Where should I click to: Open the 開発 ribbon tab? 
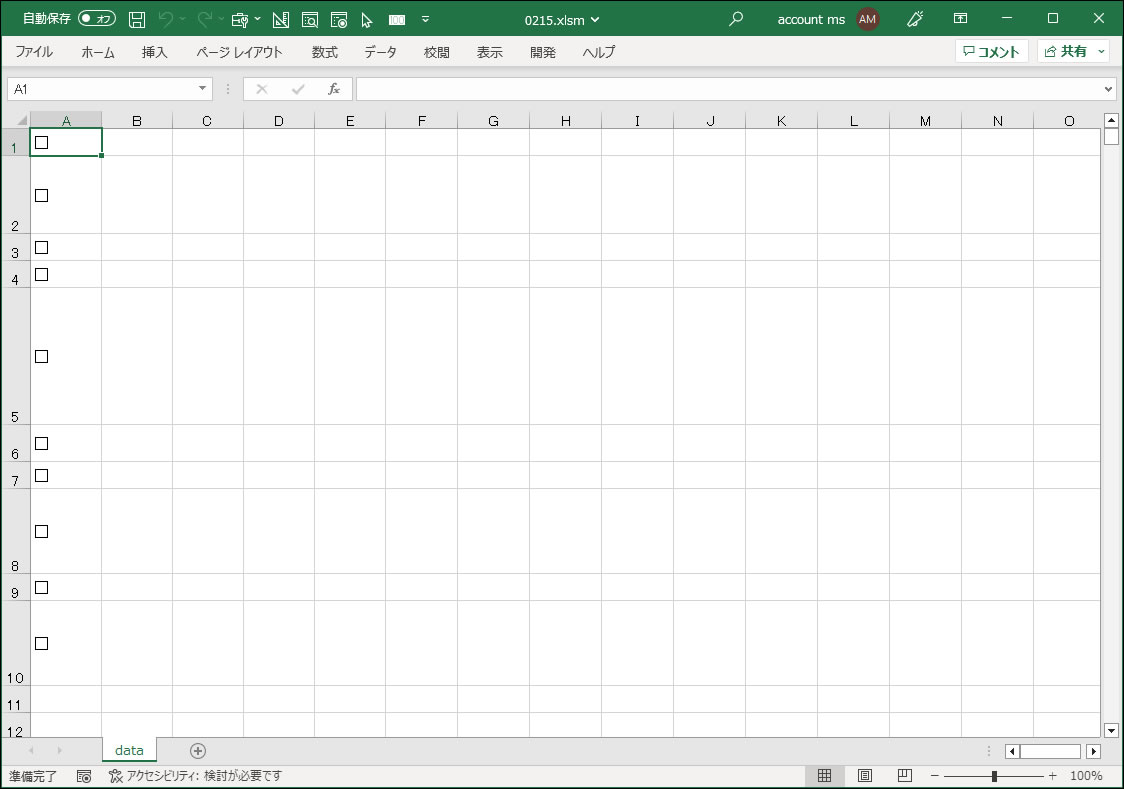[543, 52]
